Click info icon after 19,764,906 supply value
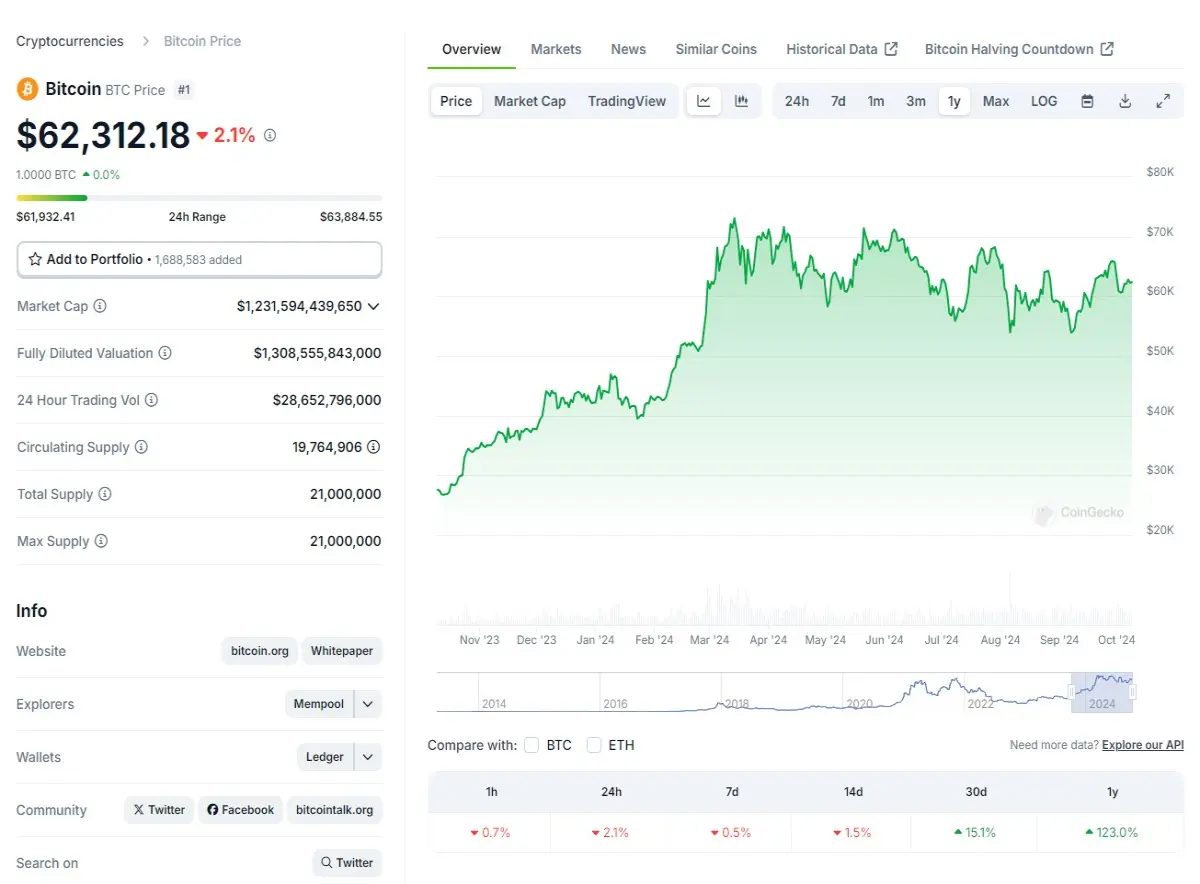 coord(374,447)
